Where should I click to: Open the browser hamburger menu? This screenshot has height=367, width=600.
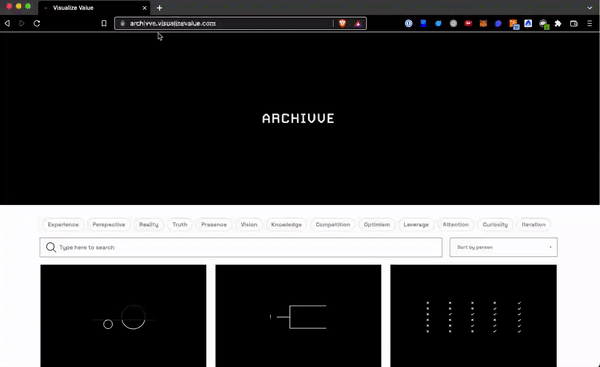pos(590,23)
